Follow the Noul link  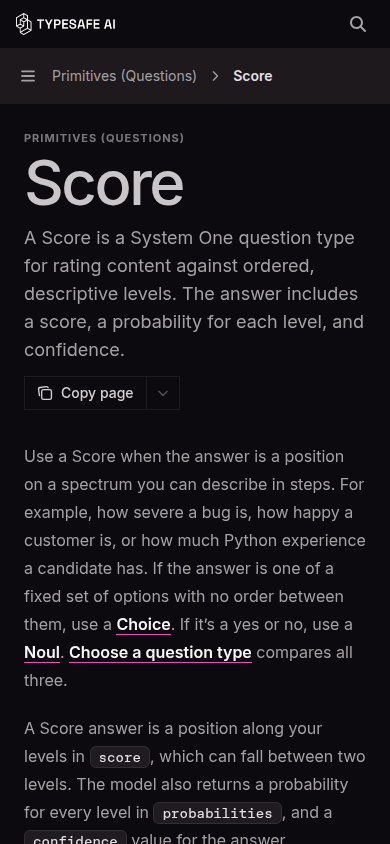click(41, 652)
